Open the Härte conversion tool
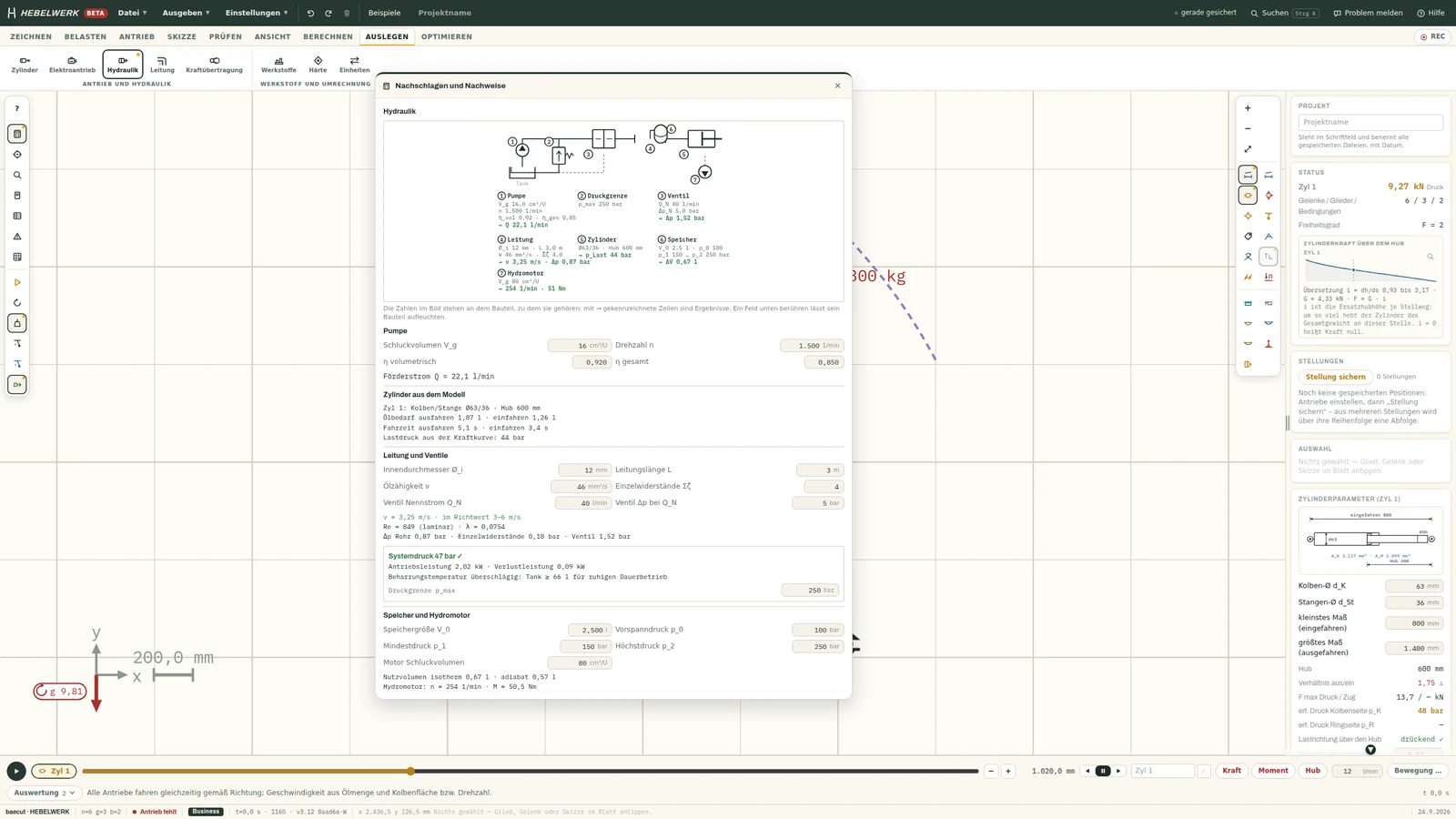 click(318, 65)
